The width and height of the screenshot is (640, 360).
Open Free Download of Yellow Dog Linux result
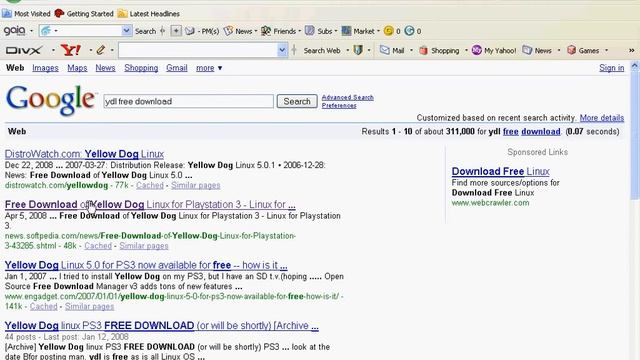point(150,204)
